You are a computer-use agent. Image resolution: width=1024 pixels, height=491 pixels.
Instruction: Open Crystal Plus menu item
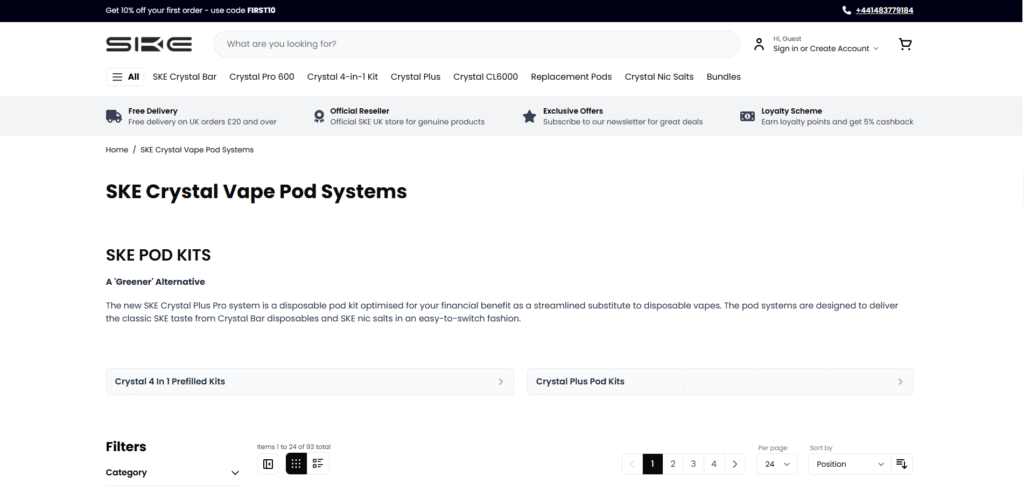click(415, 77)
